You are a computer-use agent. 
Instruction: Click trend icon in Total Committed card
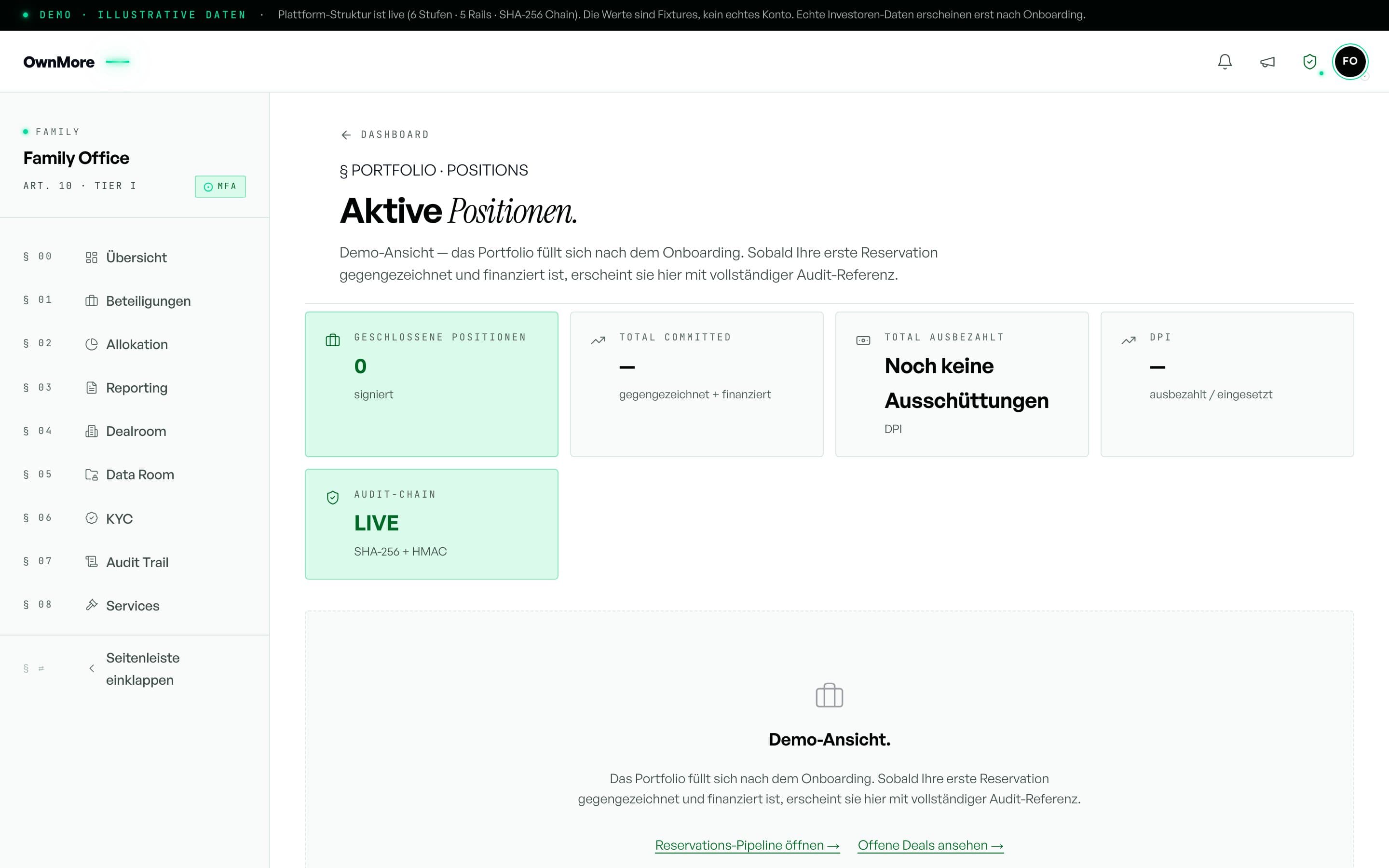(x=598, y=340)
